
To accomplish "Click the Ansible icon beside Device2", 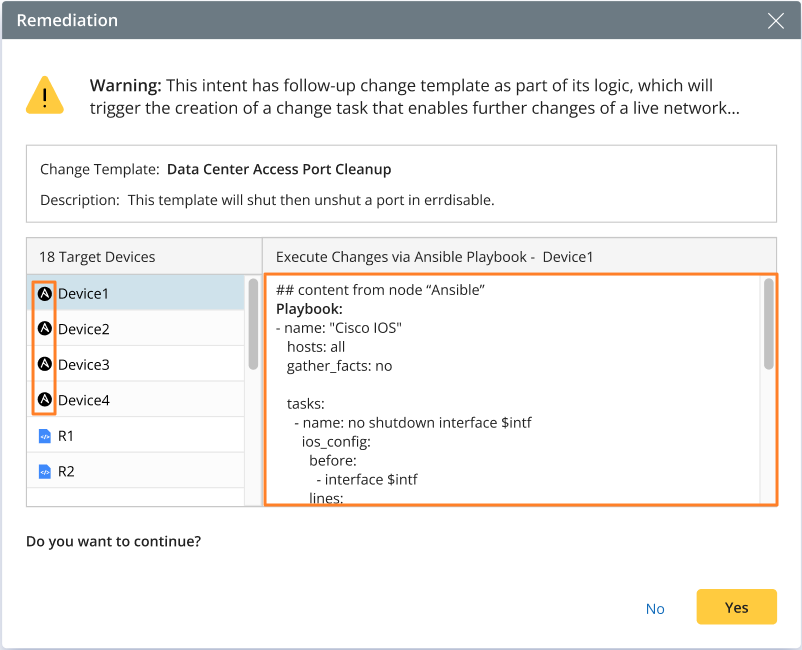I will click(44, 329).
